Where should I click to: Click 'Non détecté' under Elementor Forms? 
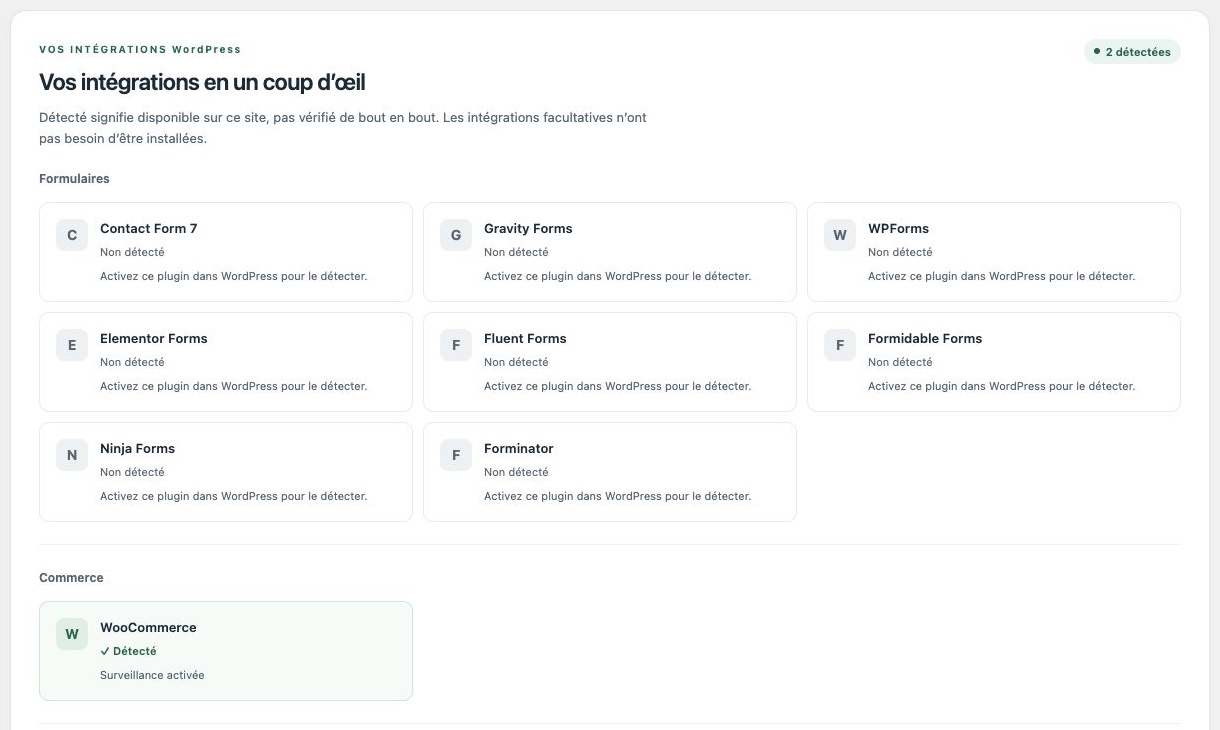tap(132, 363)
